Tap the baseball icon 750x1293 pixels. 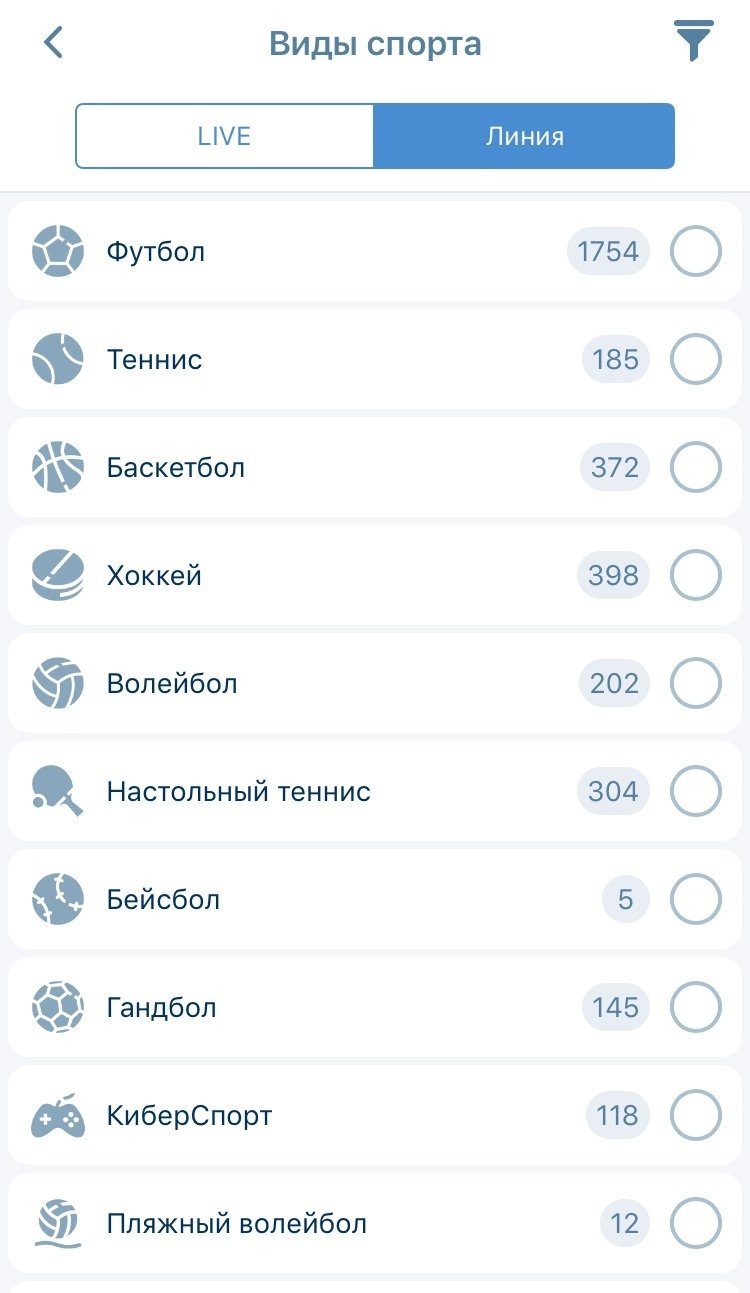[x=57, y=899]
